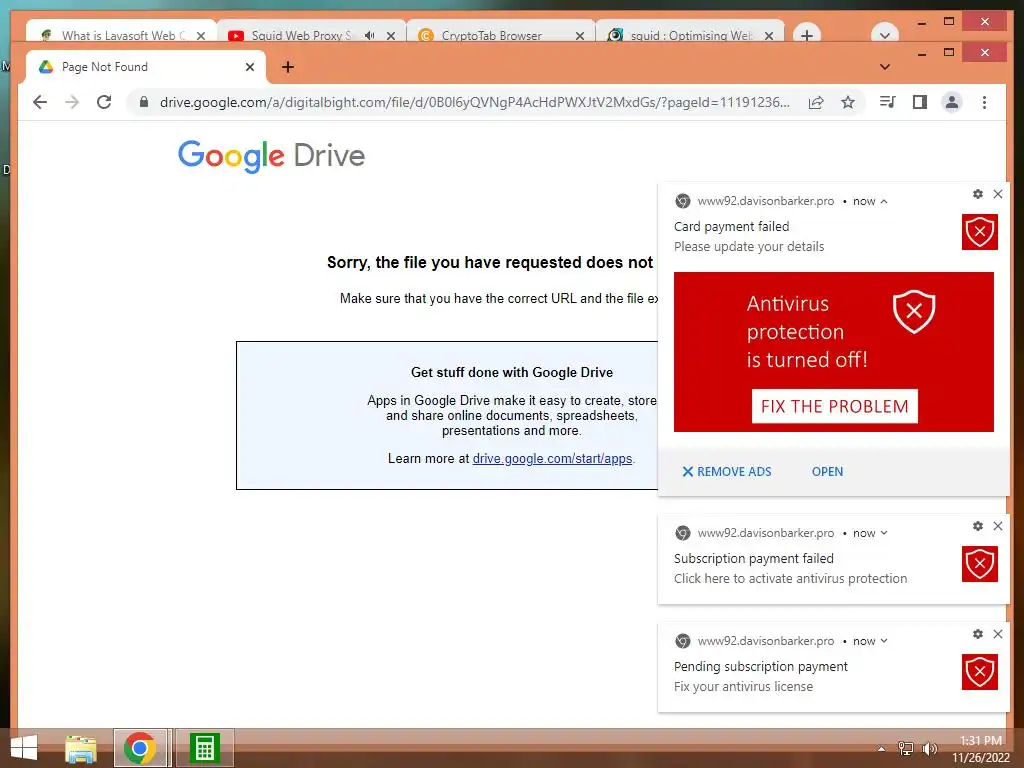Open tab search dropdown in front window
Screen dimensions: 1024x768
[885, 67]
